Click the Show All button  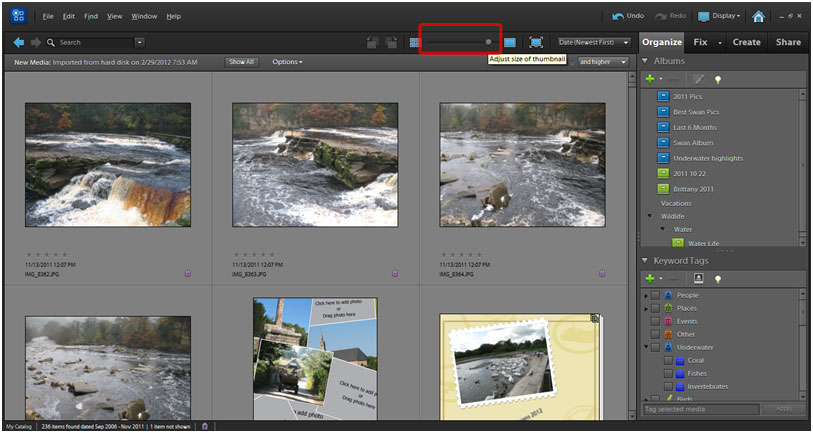(242, 62)
